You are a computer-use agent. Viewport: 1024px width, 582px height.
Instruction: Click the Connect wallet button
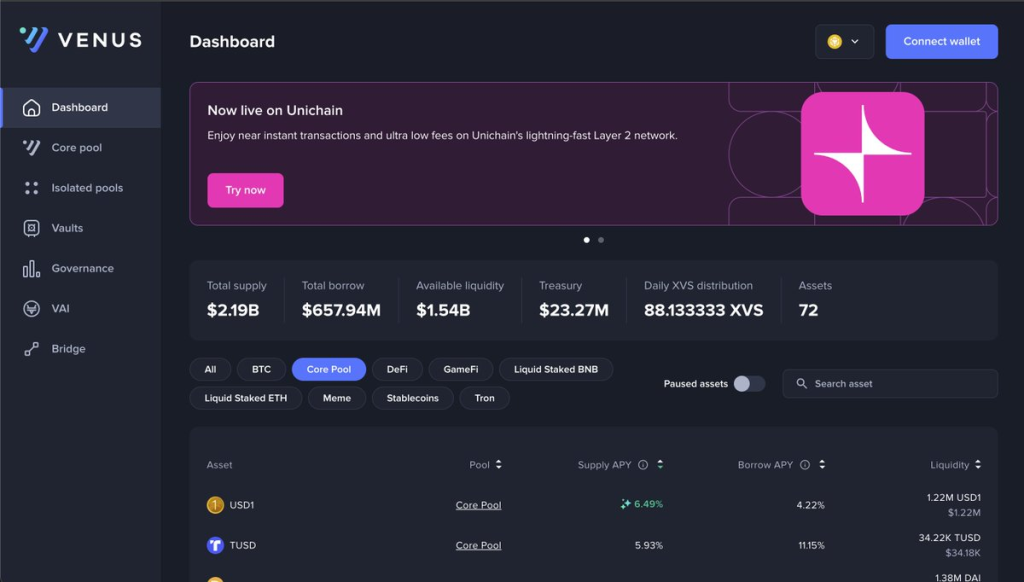941,42
